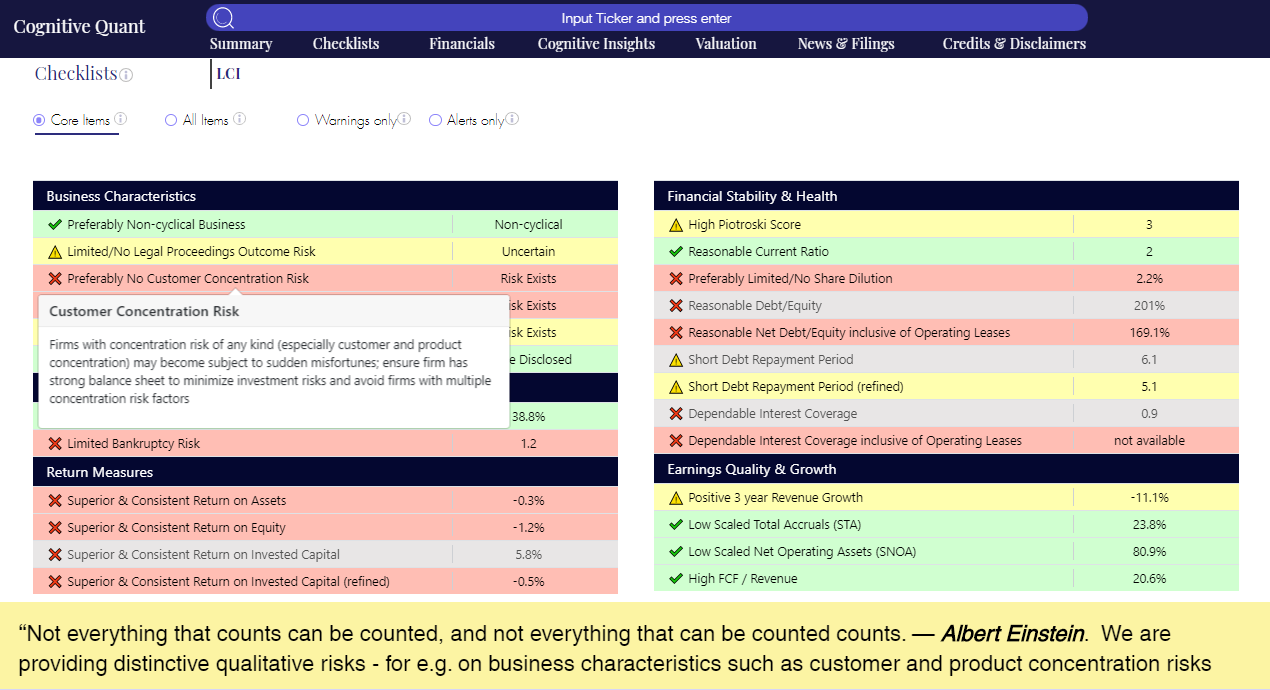Open the Cognitive Insights tab
This screenshot has height=690, width=1270.
(596, 44)
